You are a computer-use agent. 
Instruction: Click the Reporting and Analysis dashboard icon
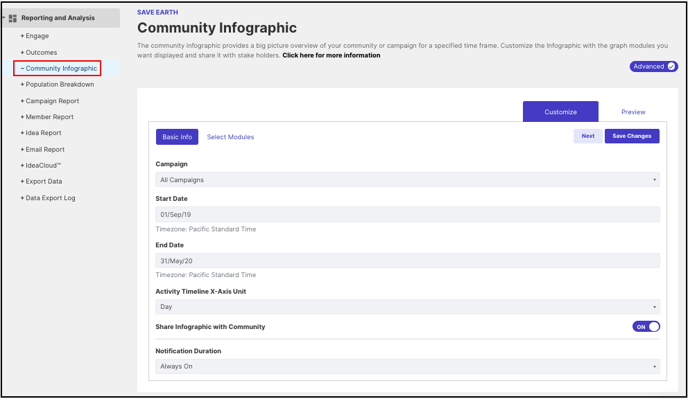[12, 18]
